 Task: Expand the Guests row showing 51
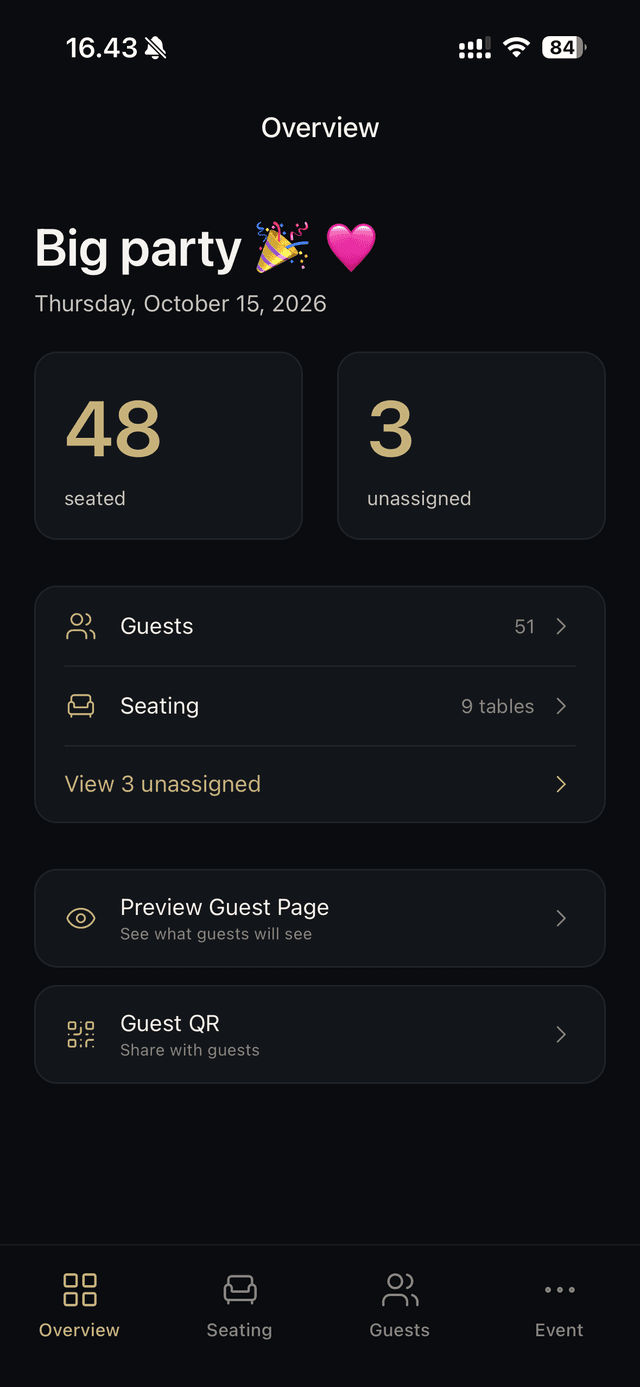pyautogui.click(x=320, y=626)
